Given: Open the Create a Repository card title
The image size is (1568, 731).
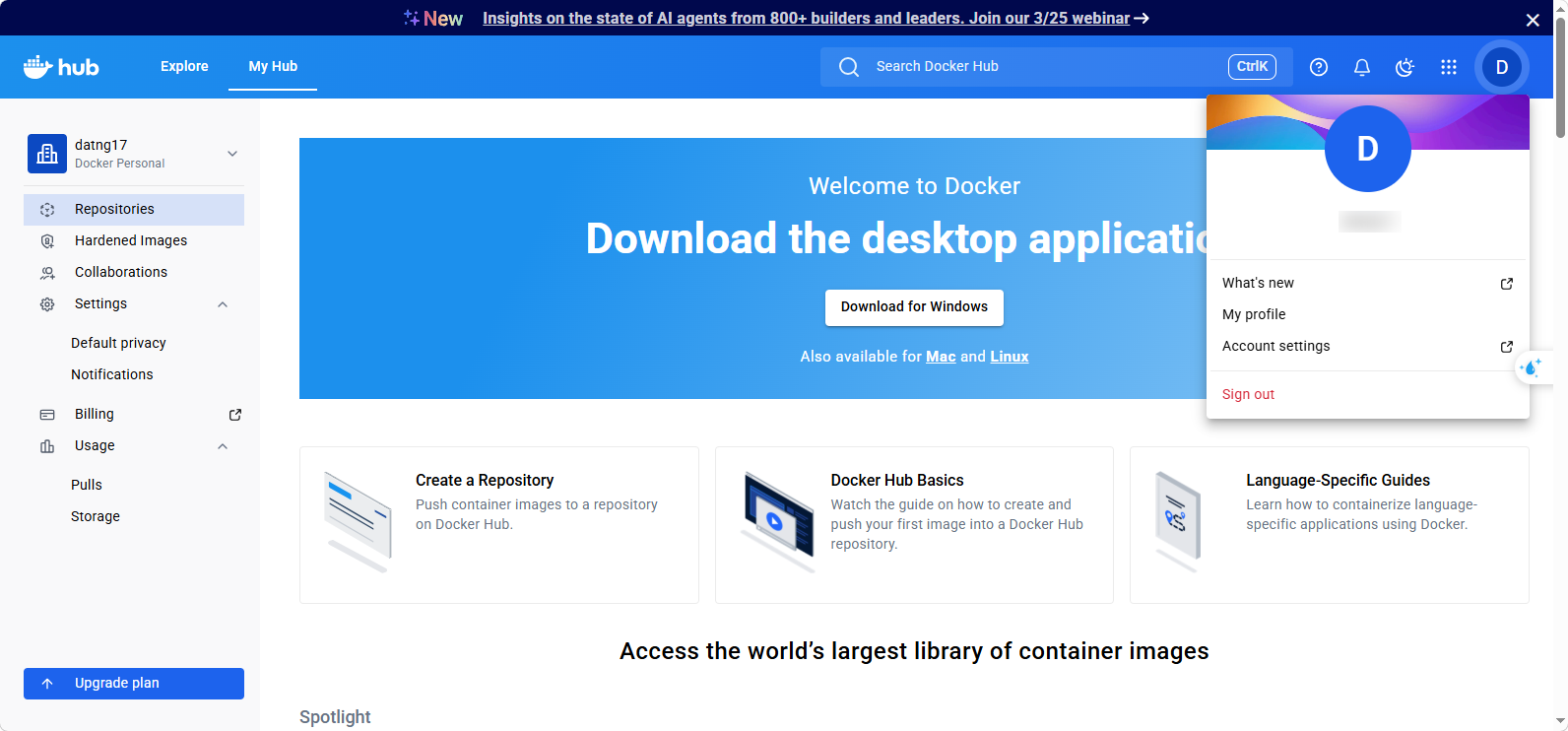Looking at the screenshot, I should [x=485, y=481].
